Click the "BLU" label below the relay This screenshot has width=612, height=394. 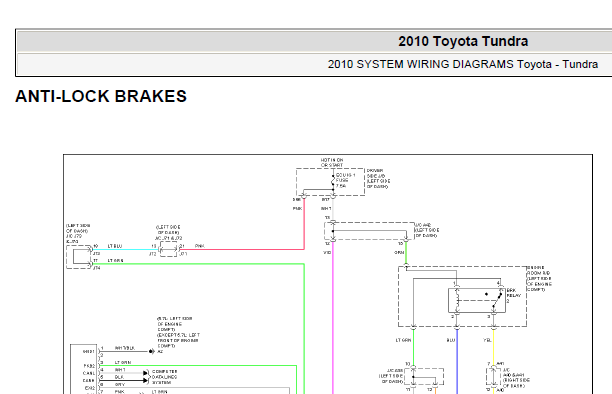coord(451,340)
